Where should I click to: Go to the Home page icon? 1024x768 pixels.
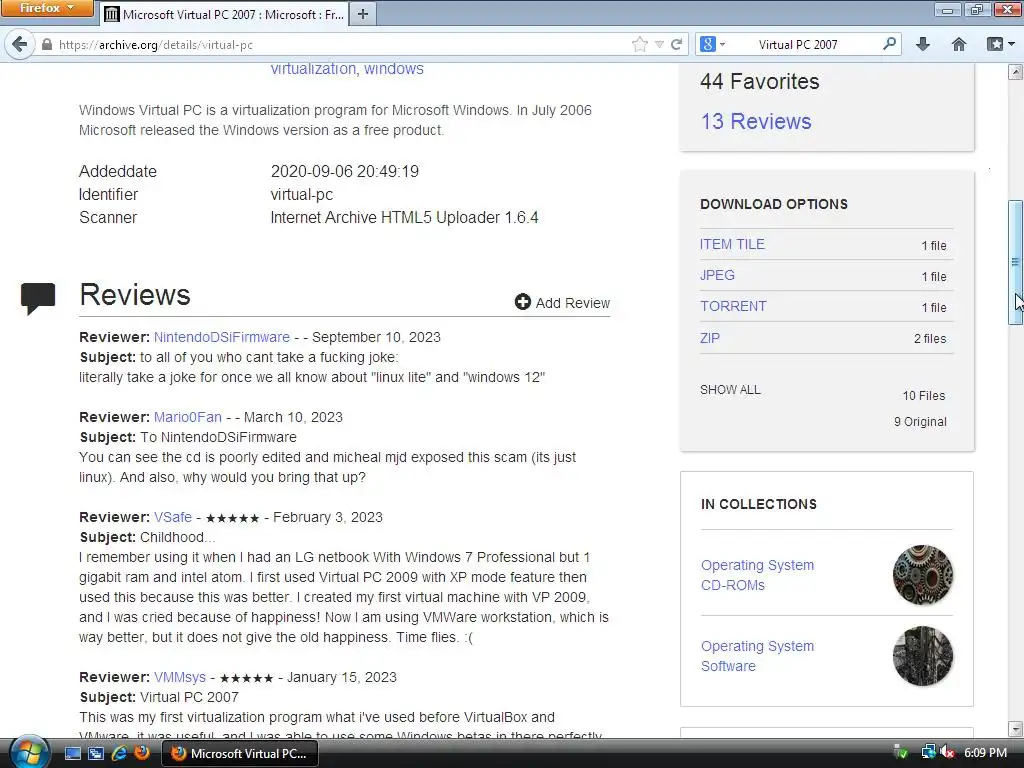(x=959, y=44)
